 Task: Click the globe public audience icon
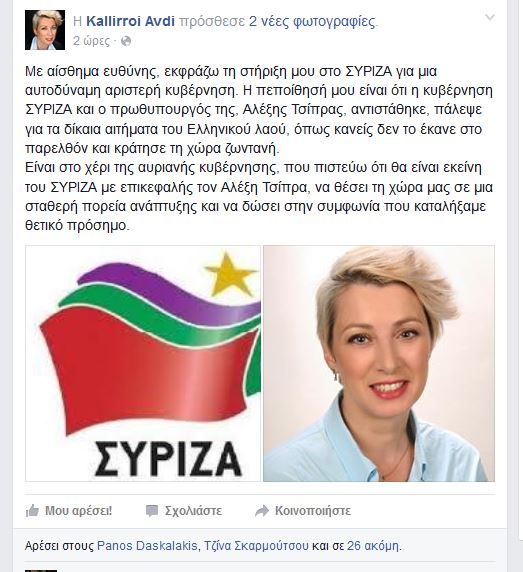tap(126, 41)
